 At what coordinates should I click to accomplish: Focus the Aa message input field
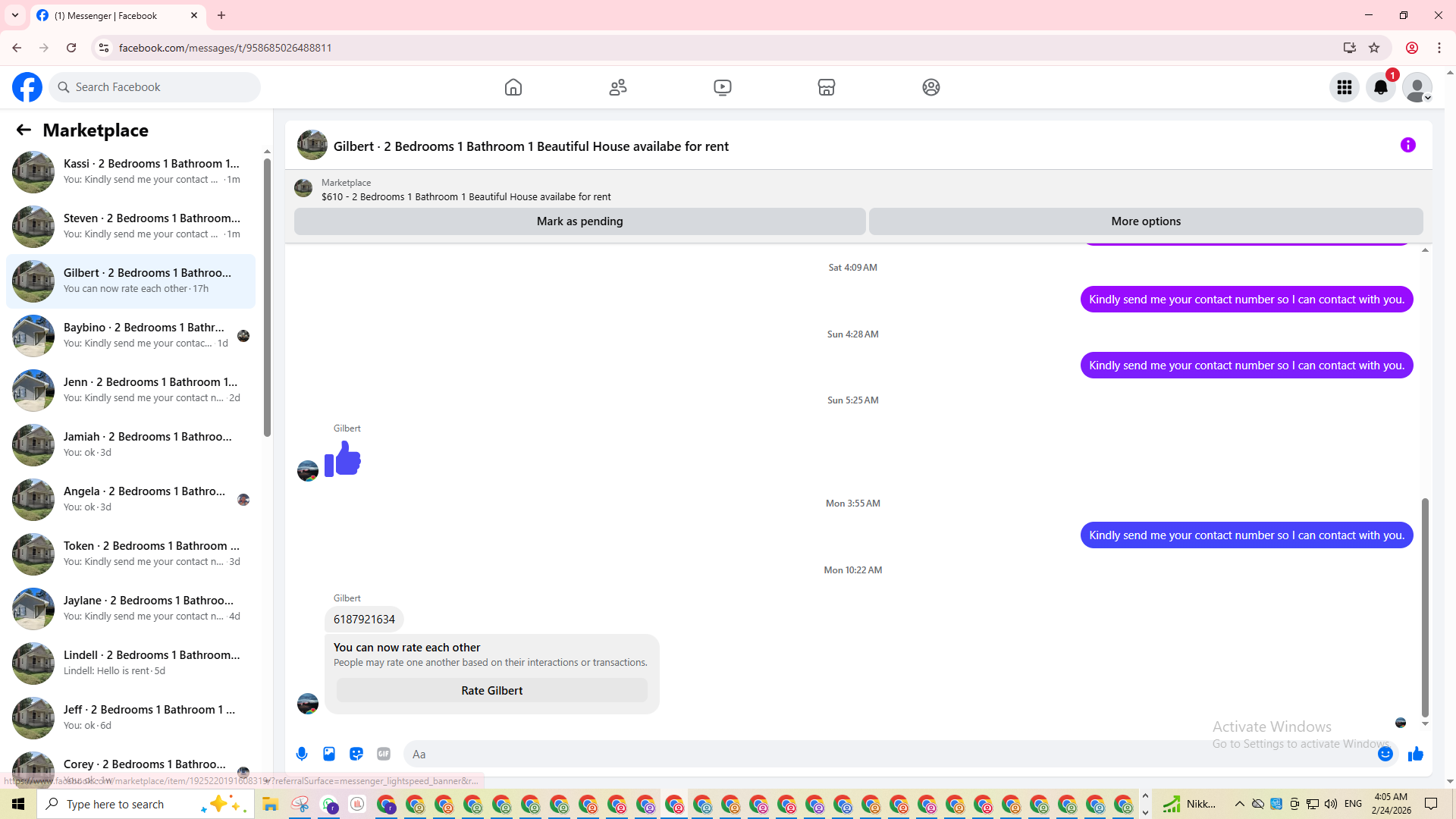pyautogui.click(x=887, y=754)
